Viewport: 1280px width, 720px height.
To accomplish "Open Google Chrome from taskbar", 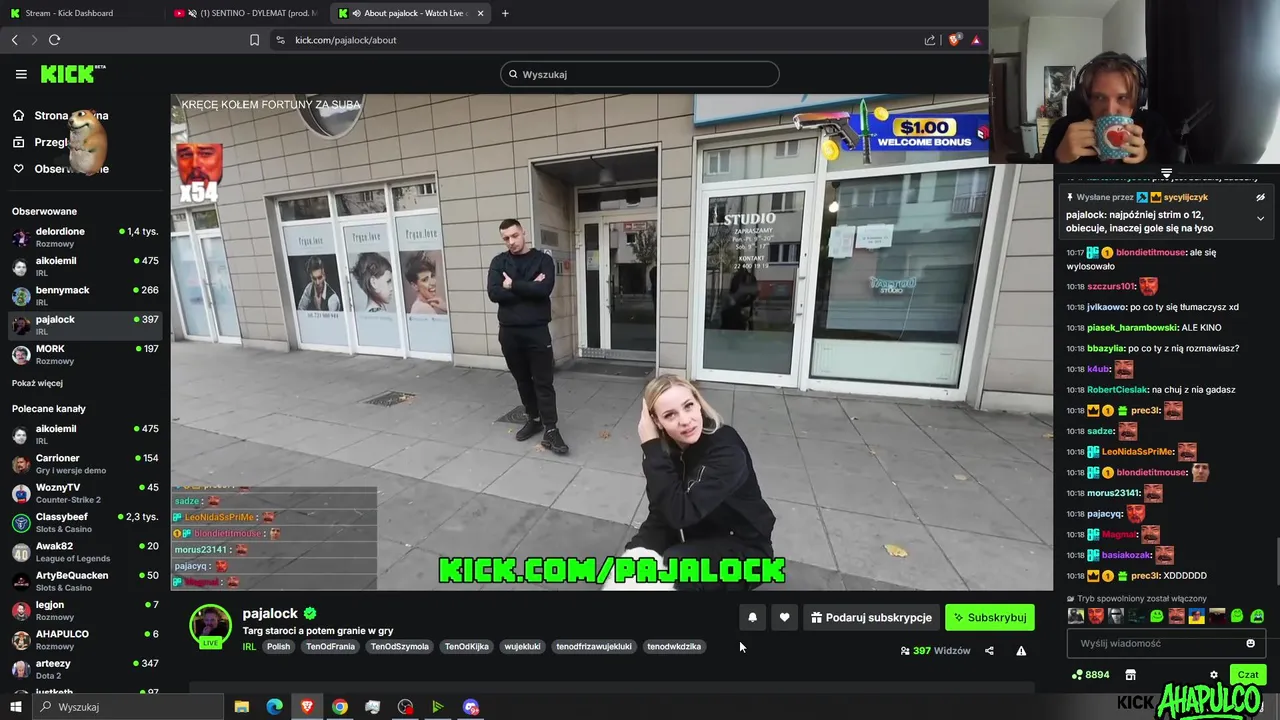I will pyautogui.click(x=340, y=707).
